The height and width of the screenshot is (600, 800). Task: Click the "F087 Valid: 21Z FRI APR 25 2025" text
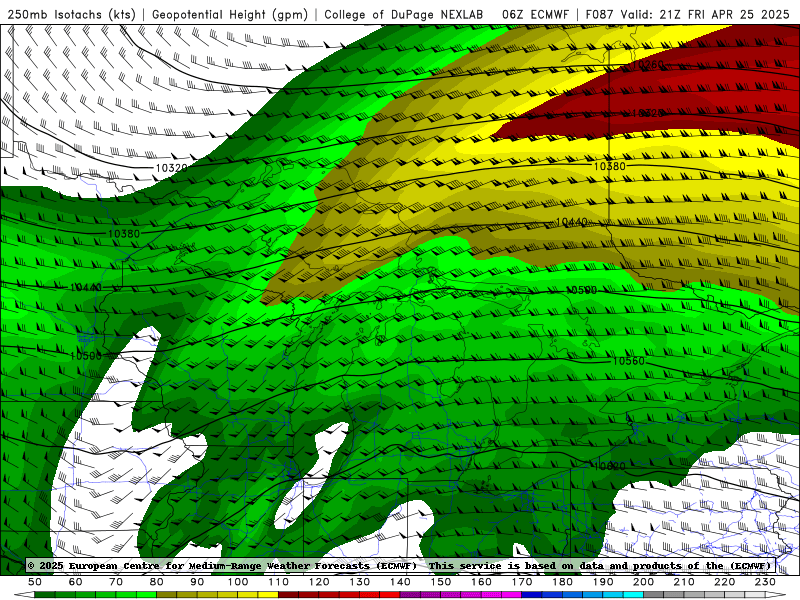687,15
